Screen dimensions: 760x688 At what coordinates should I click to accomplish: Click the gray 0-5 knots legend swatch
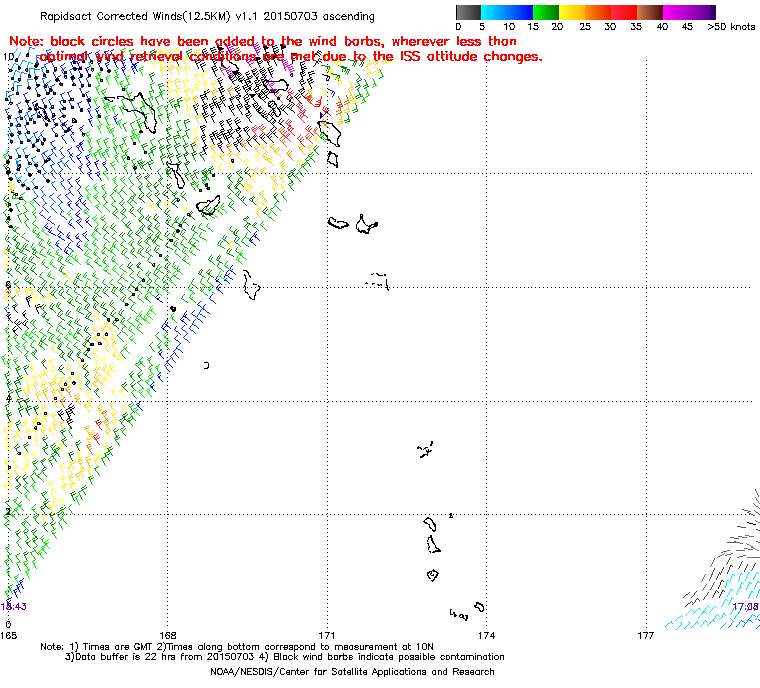[468, 12]
